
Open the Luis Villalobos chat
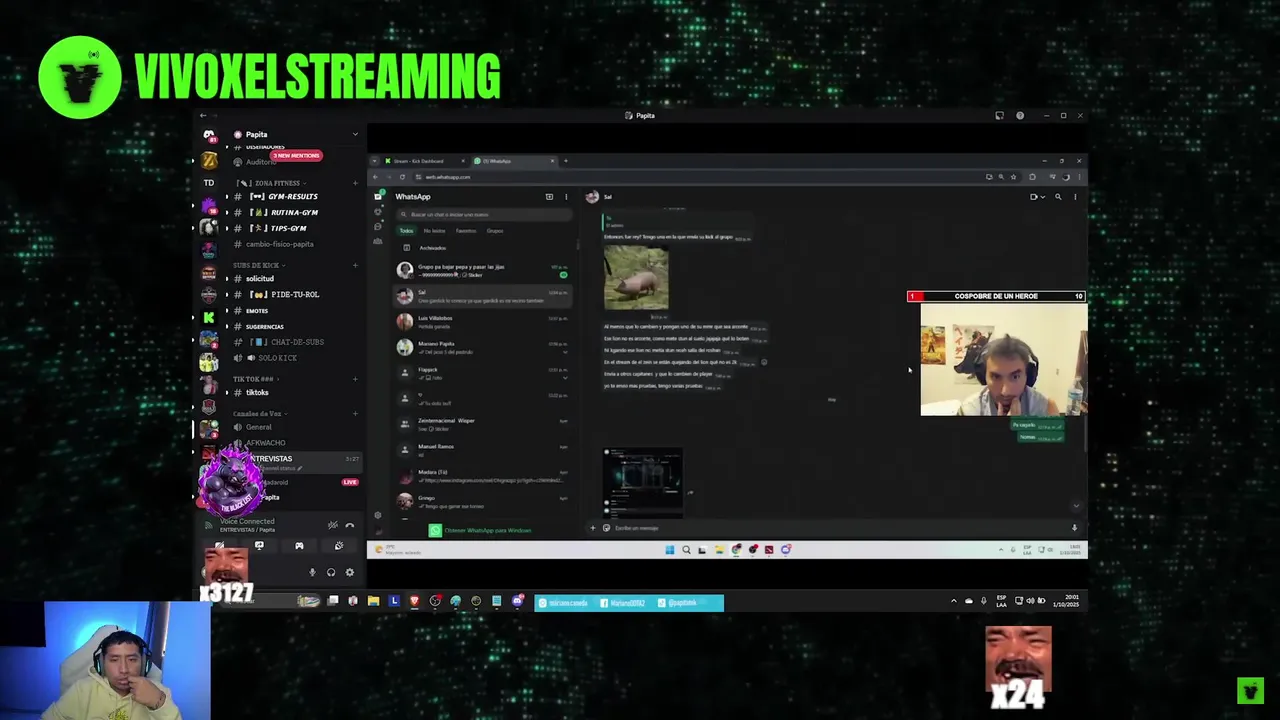click(x=484, y=322)
